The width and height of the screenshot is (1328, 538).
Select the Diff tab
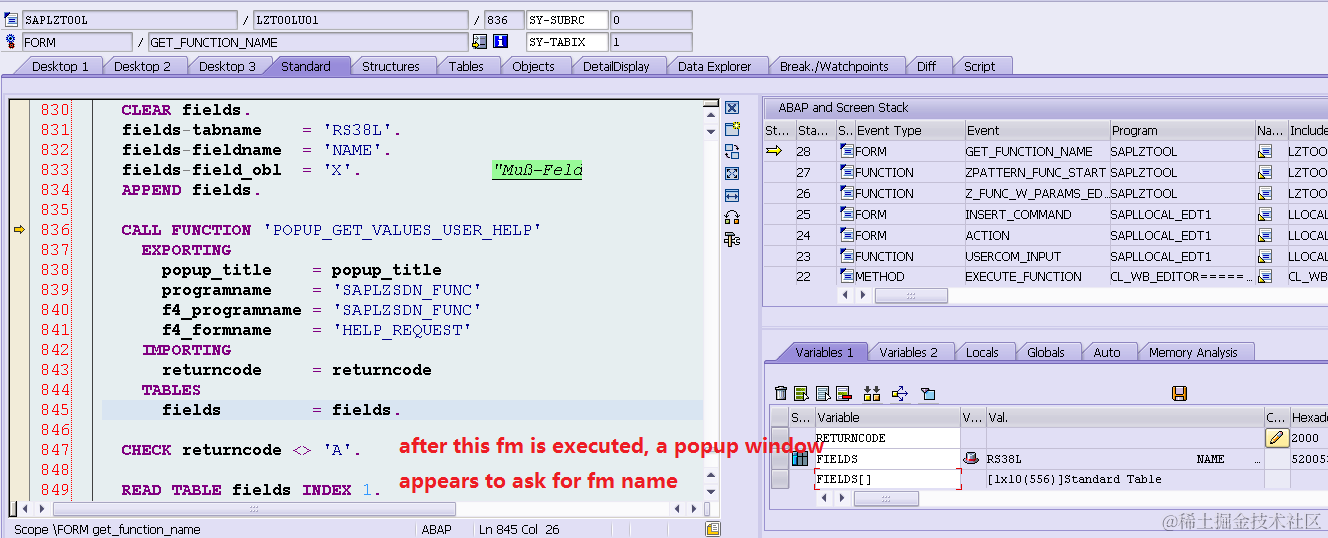point(927,66)
